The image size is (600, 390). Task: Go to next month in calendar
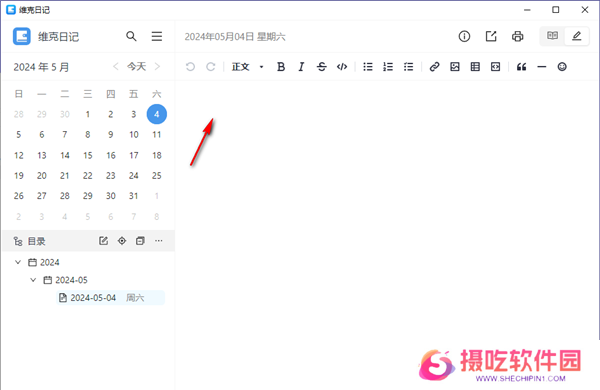pos(157,67)
